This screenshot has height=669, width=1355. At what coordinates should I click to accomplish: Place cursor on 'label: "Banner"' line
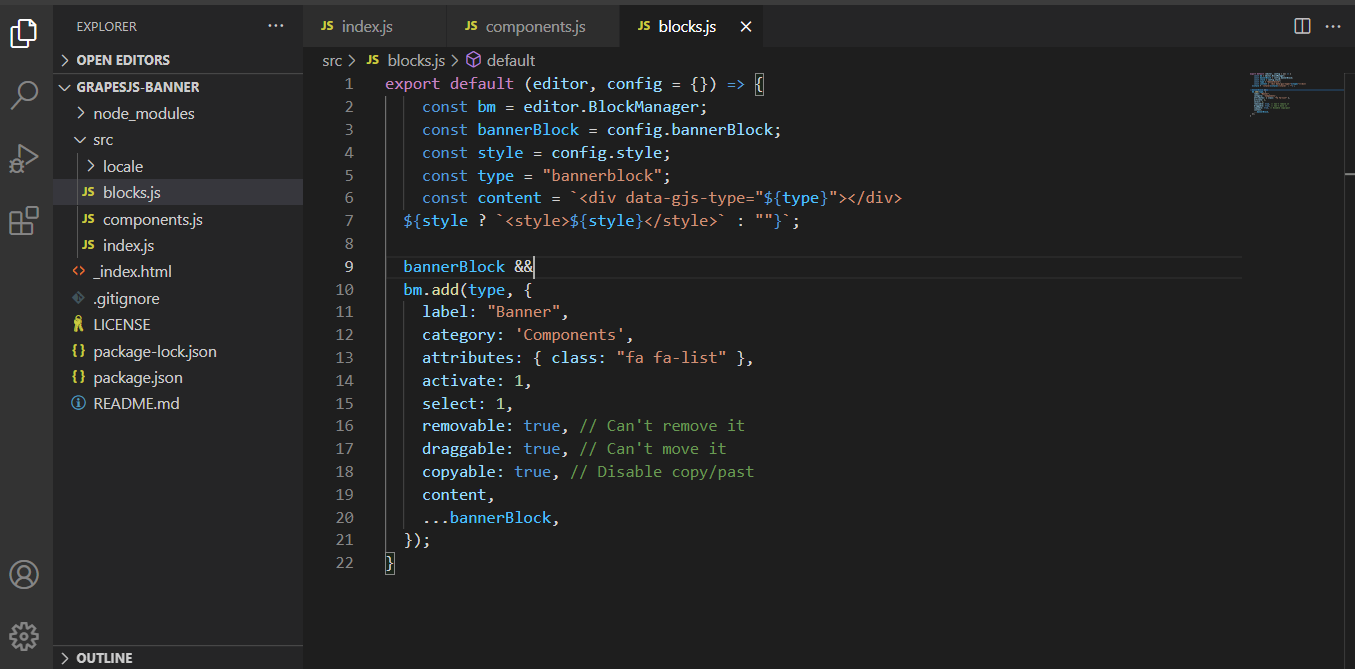495,312
